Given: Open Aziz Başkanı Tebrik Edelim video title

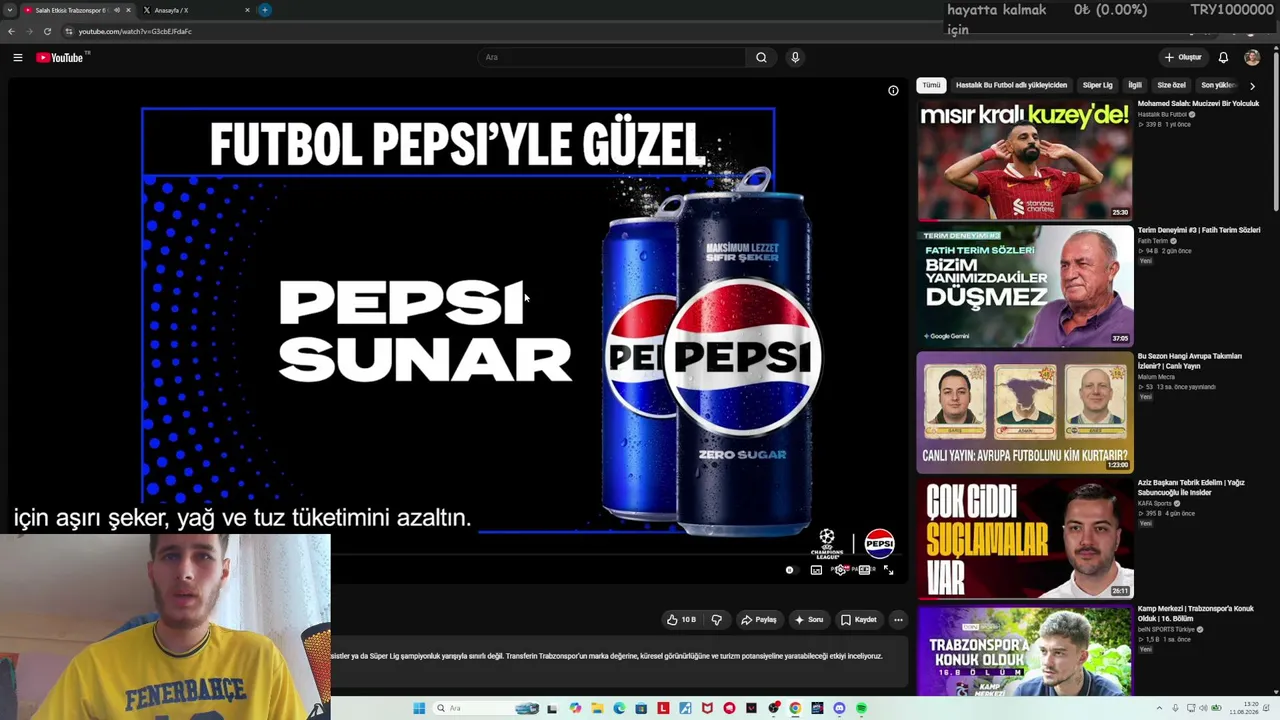Looking at the screenshot, I should [1191, 488].
